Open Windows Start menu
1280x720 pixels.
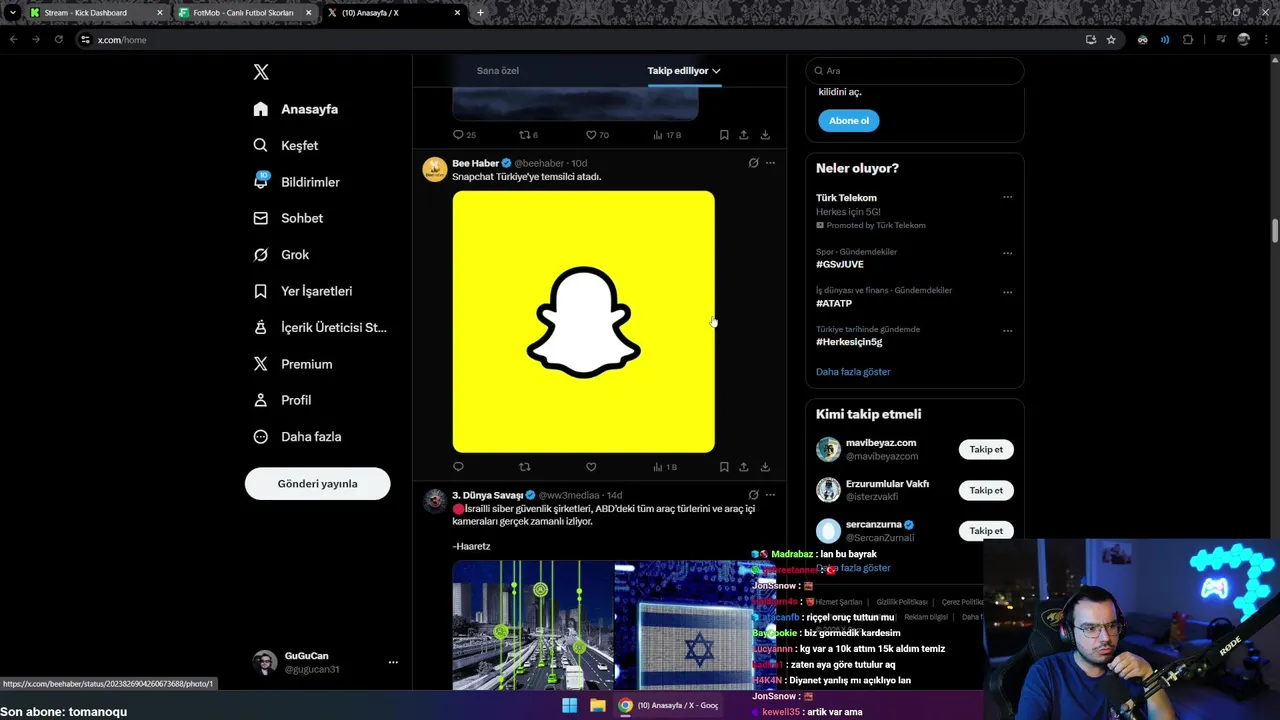[x=569, y=705]
